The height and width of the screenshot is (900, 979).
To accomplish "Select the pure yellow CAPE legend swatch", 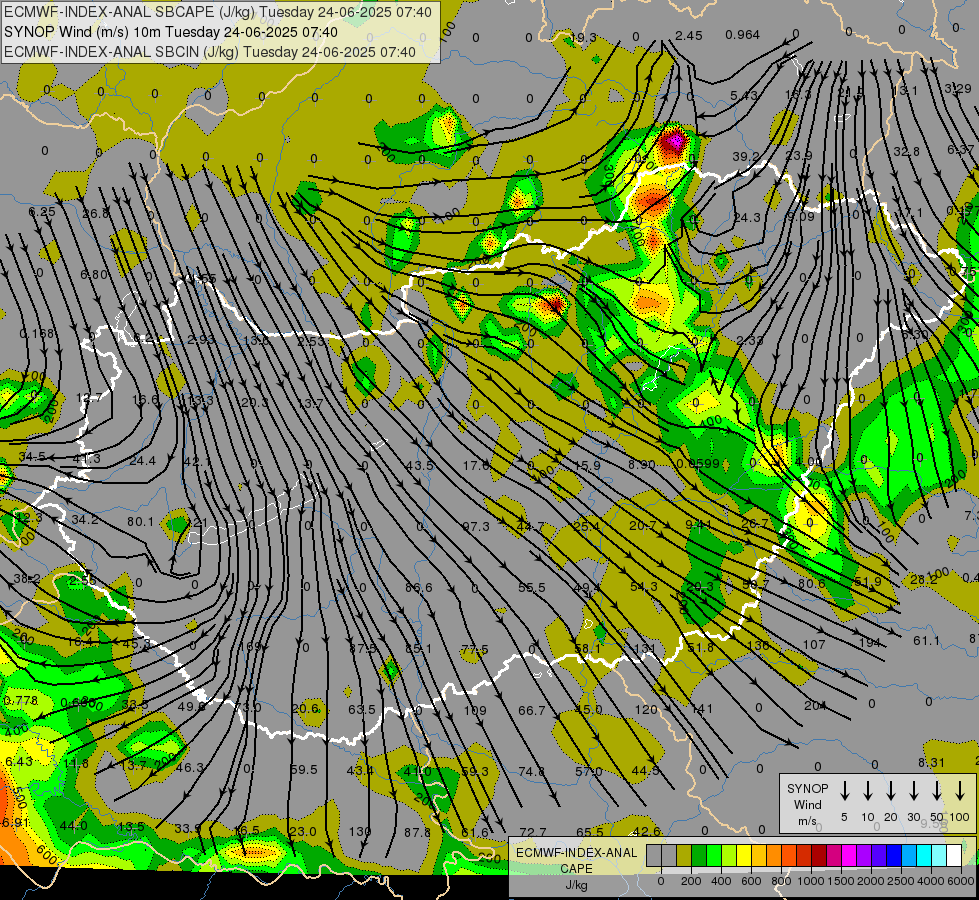I will [x=744, y=856].
